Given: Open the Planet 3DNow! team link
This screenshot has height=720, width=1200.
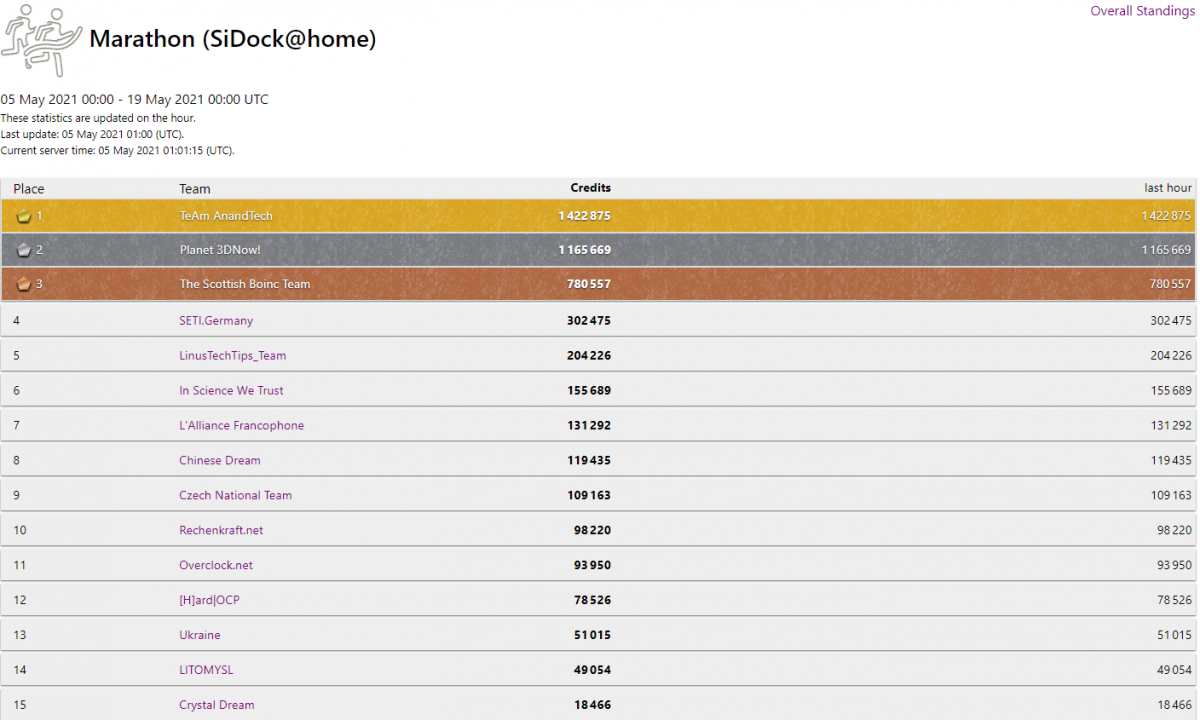Looking at the screenshot, I should pyautogui.click(x=220, y=250).
